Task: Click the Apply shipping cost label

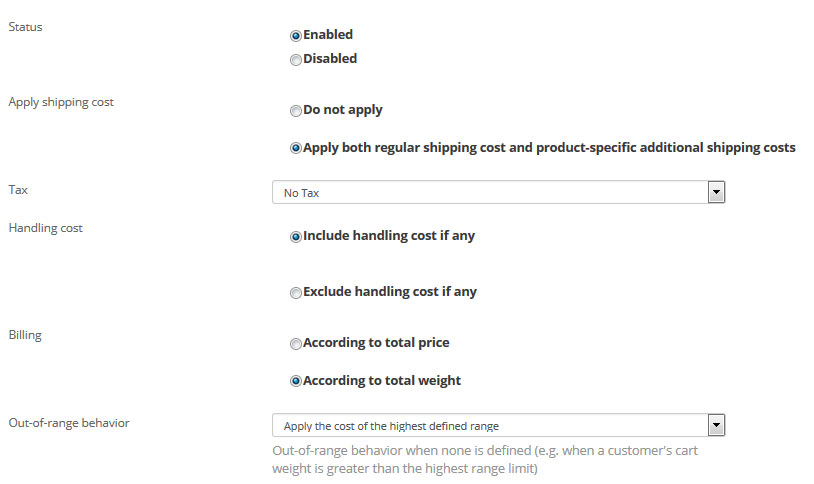Action: click(61, 102)
